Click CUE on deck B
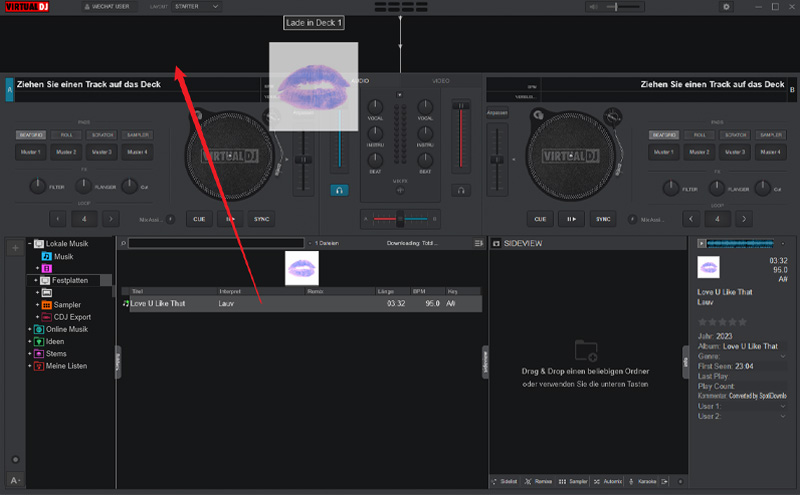Screen dimensions: 800x495 540,219
